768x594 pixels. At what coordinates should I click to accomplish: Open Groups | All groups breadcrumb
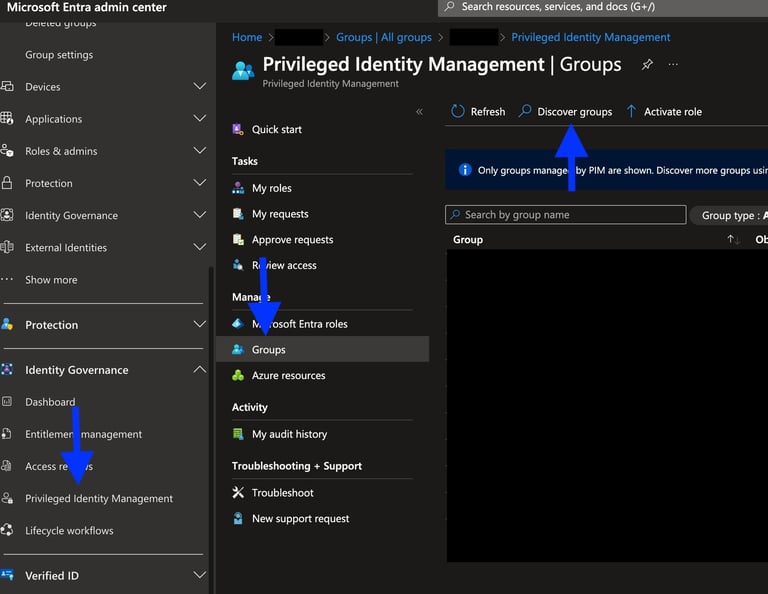pyautogui.click(x=384, y=37)
